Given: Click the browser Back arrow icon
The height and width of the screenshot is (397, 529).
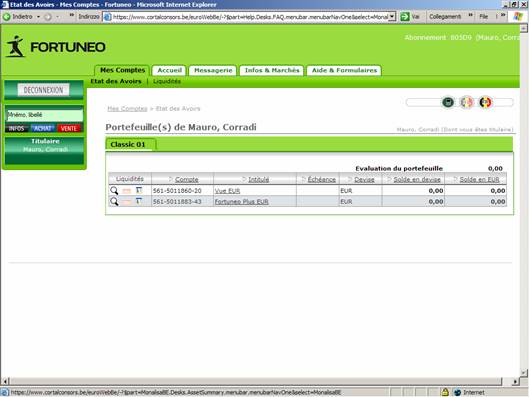Looking at the screenshot, I should 7,17.
